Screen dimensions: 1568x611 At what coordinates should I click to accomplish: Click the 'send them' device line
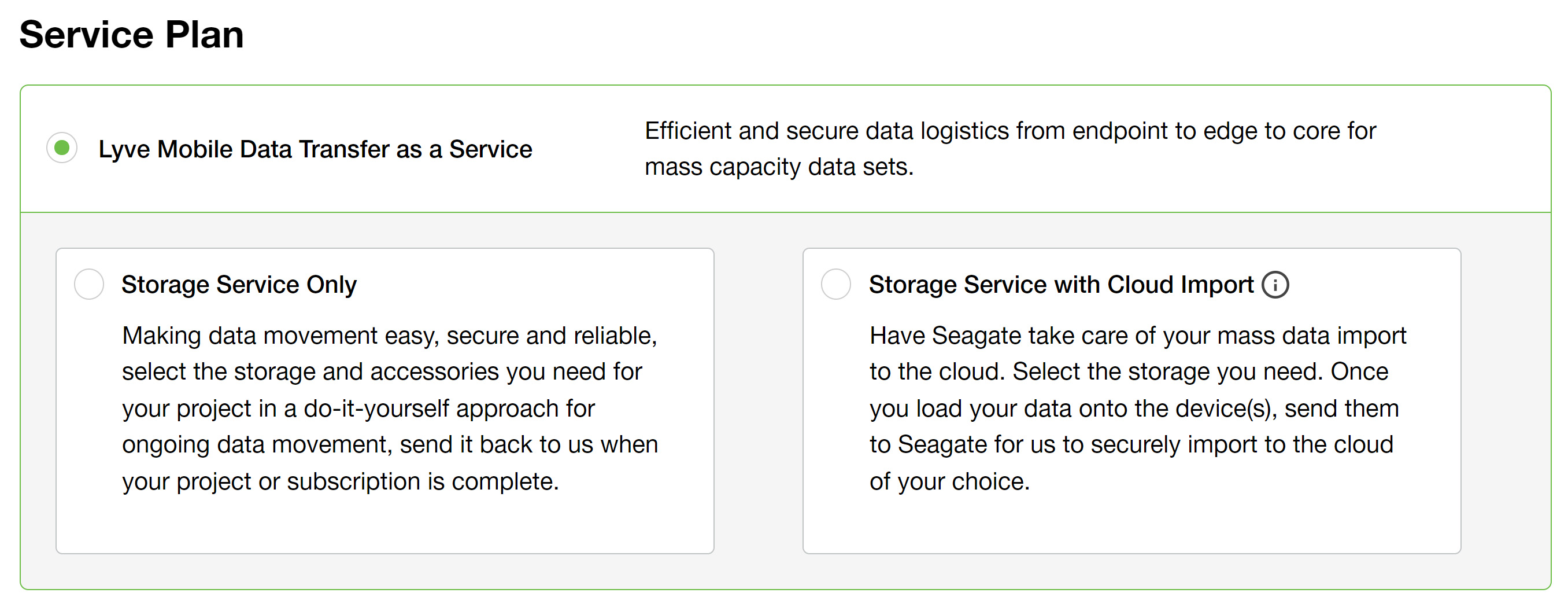pyautogui.click(x=1133, y=408)
